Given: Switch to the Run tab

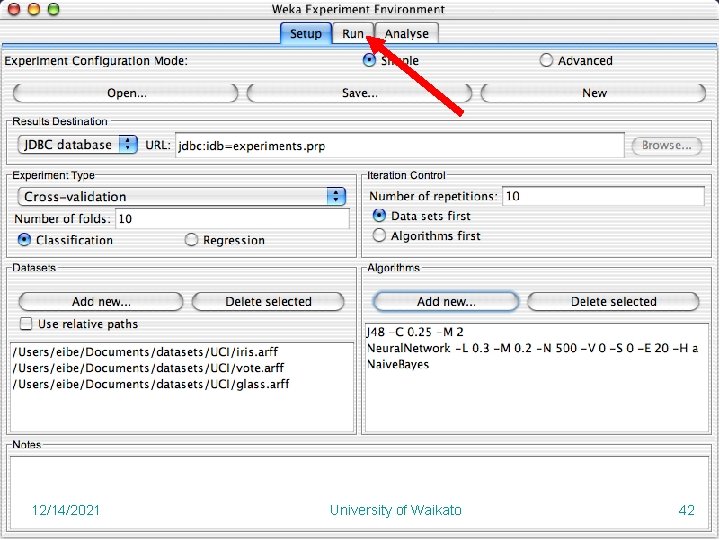Looking at the screenshot, I should click(353, 34).
